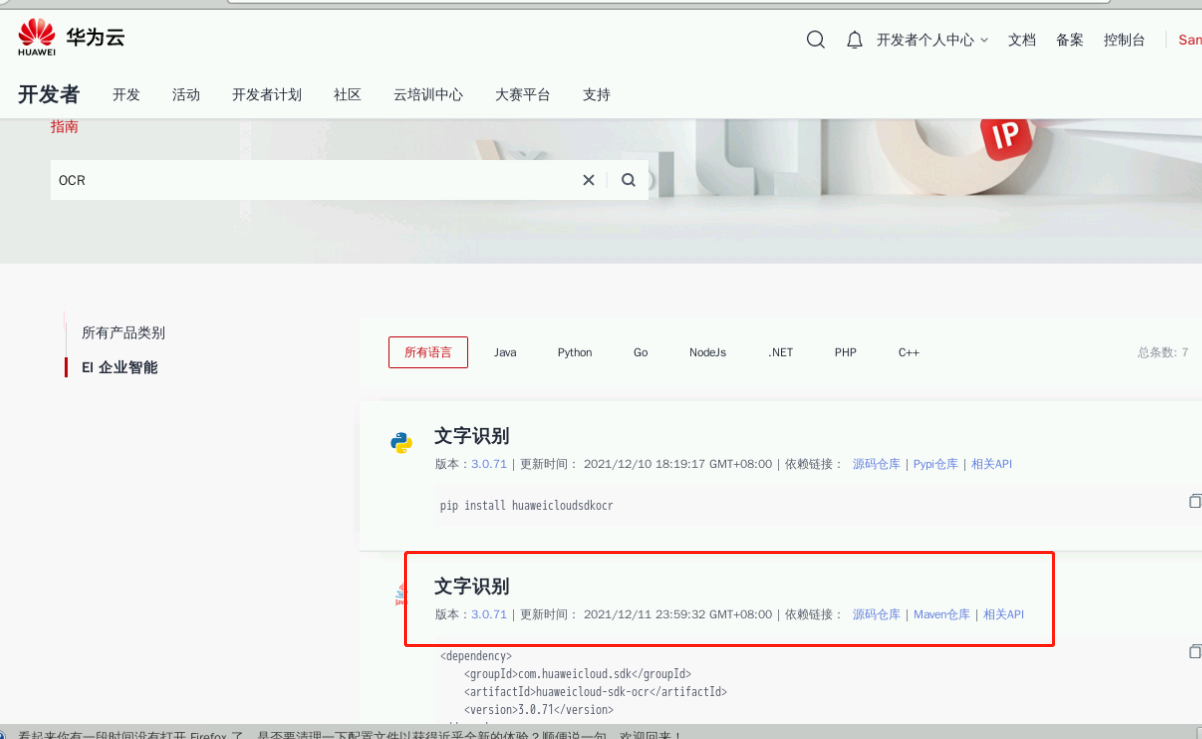1202x739 pixels.
Task: Open the Java 文字识别 SDK title
Action: (472, 586)
